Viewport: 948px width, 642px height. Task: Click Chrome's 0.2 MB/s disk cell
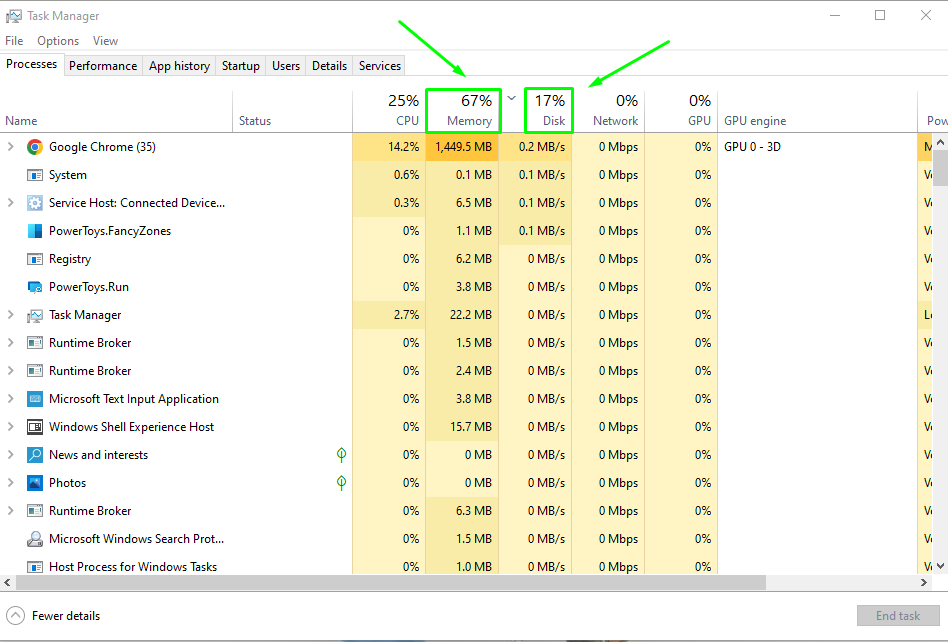(535, 147)
